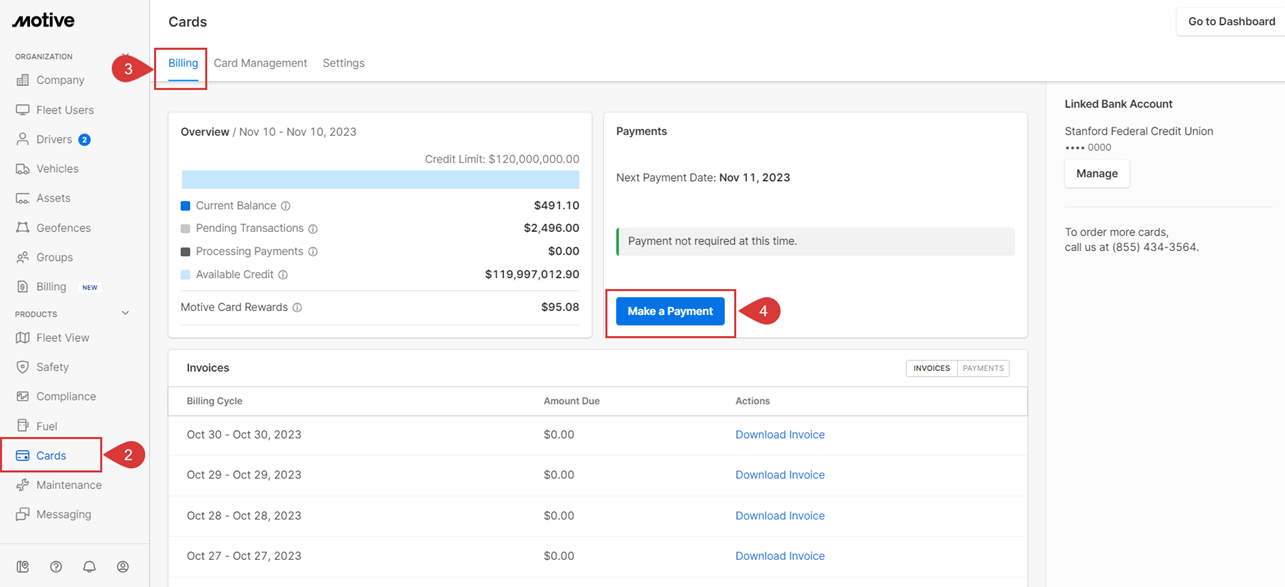Click the Available Credit progress bar
Screen dimensions: 1285x587
click(x=380, y=178)
